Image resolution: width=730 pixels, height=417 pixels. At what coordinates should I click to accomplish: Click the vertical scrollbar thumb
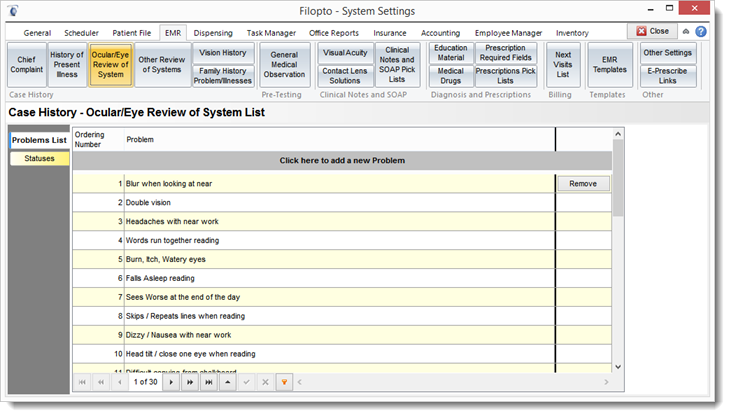(618, 178)
